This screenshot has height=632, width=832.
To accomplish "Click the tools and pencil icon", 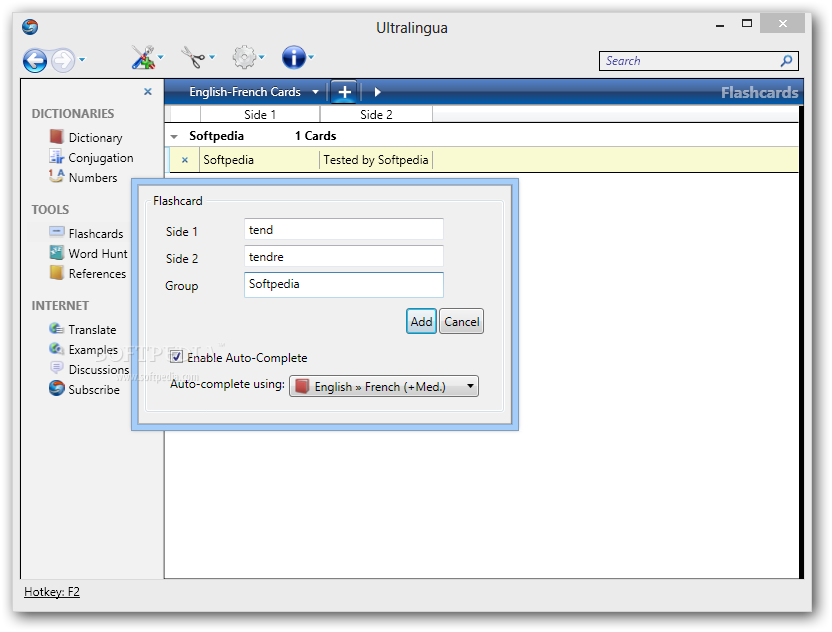I will [x=142, y=57].
